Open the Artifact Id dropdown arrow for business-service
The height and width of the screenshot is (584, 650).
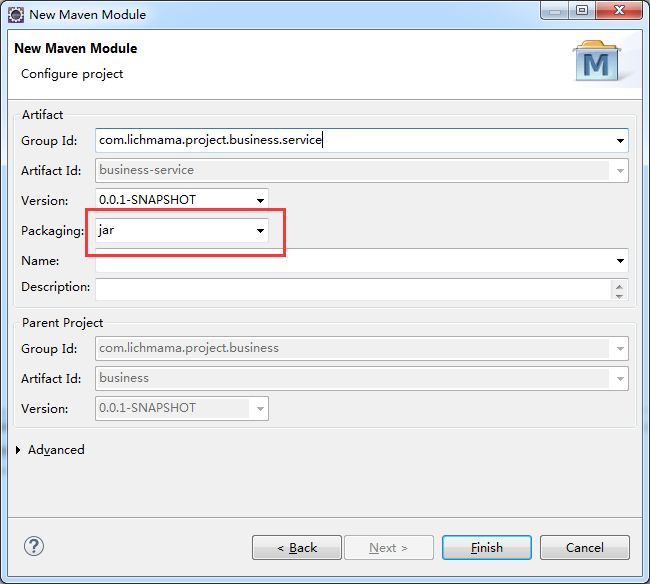(620, 170)
